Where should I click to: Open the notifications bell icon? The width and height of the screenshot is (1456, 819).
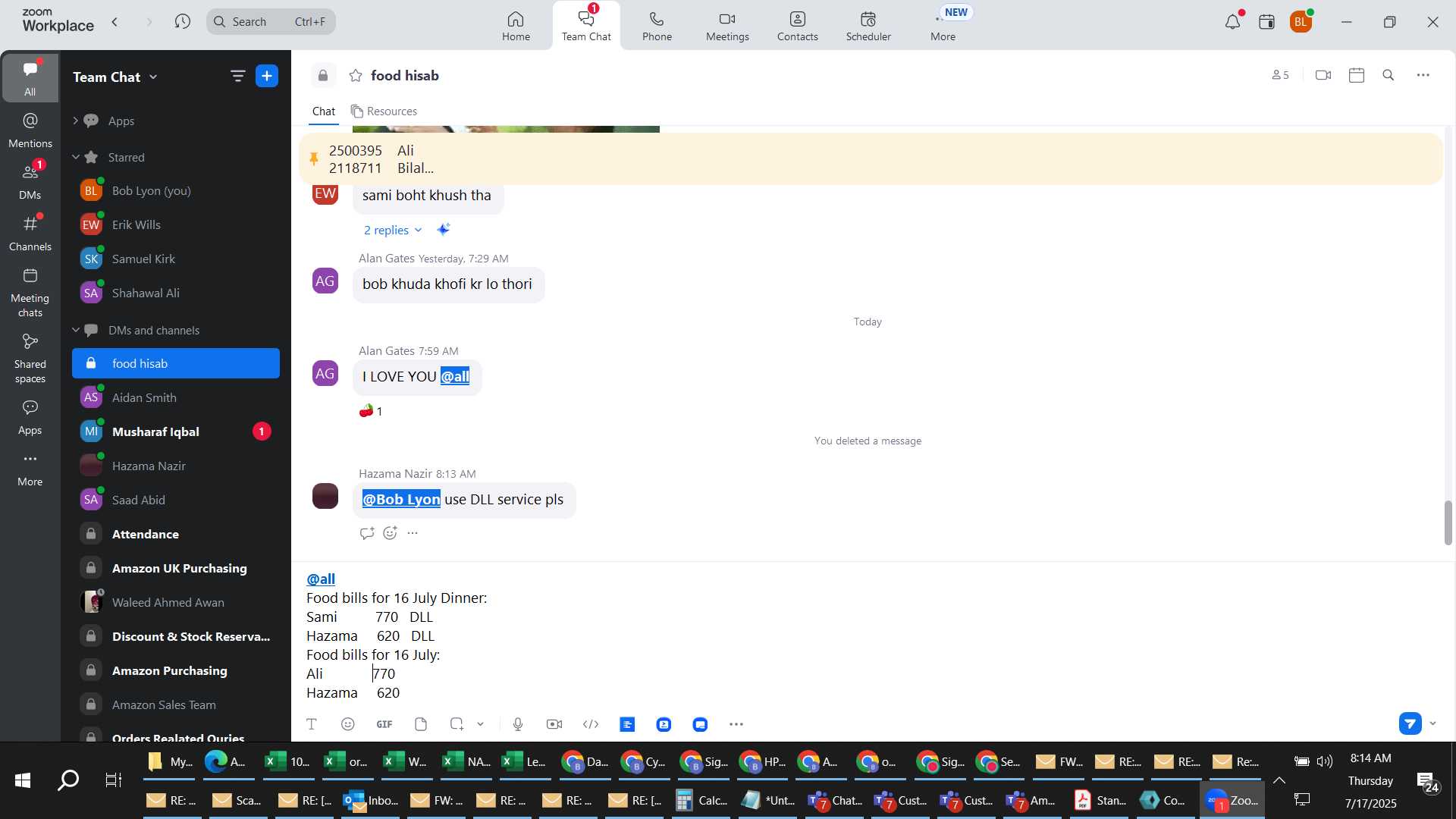(x=1233, y=21)
